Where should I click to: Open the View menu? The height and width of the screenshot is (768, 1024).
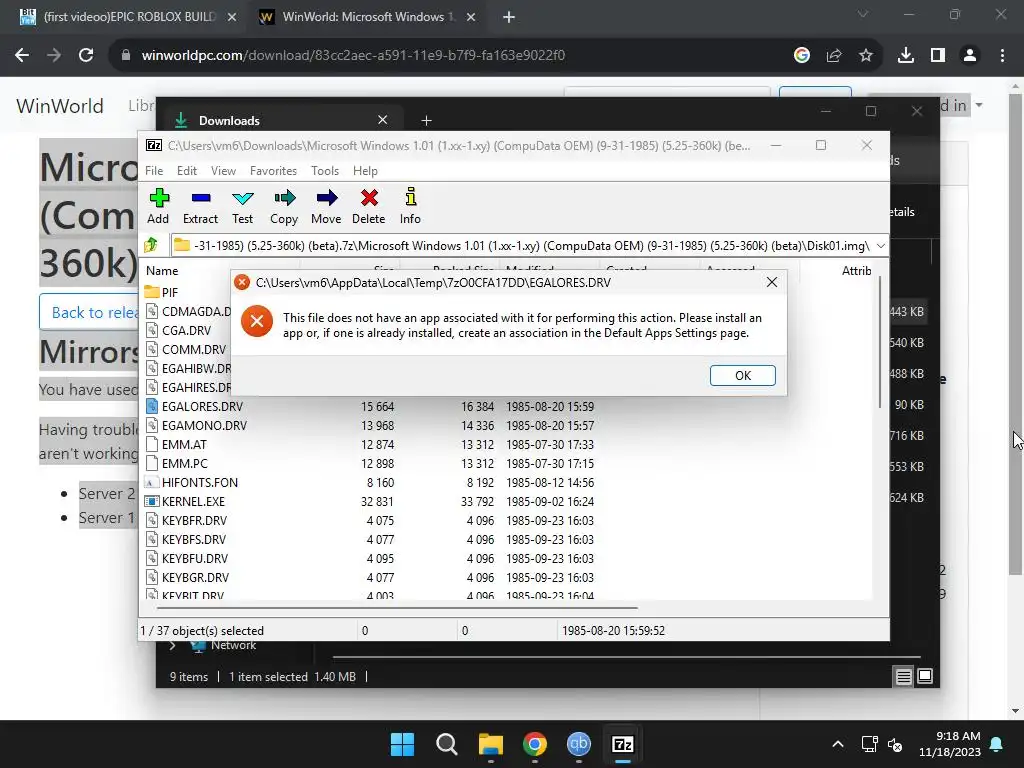[223, 170]
